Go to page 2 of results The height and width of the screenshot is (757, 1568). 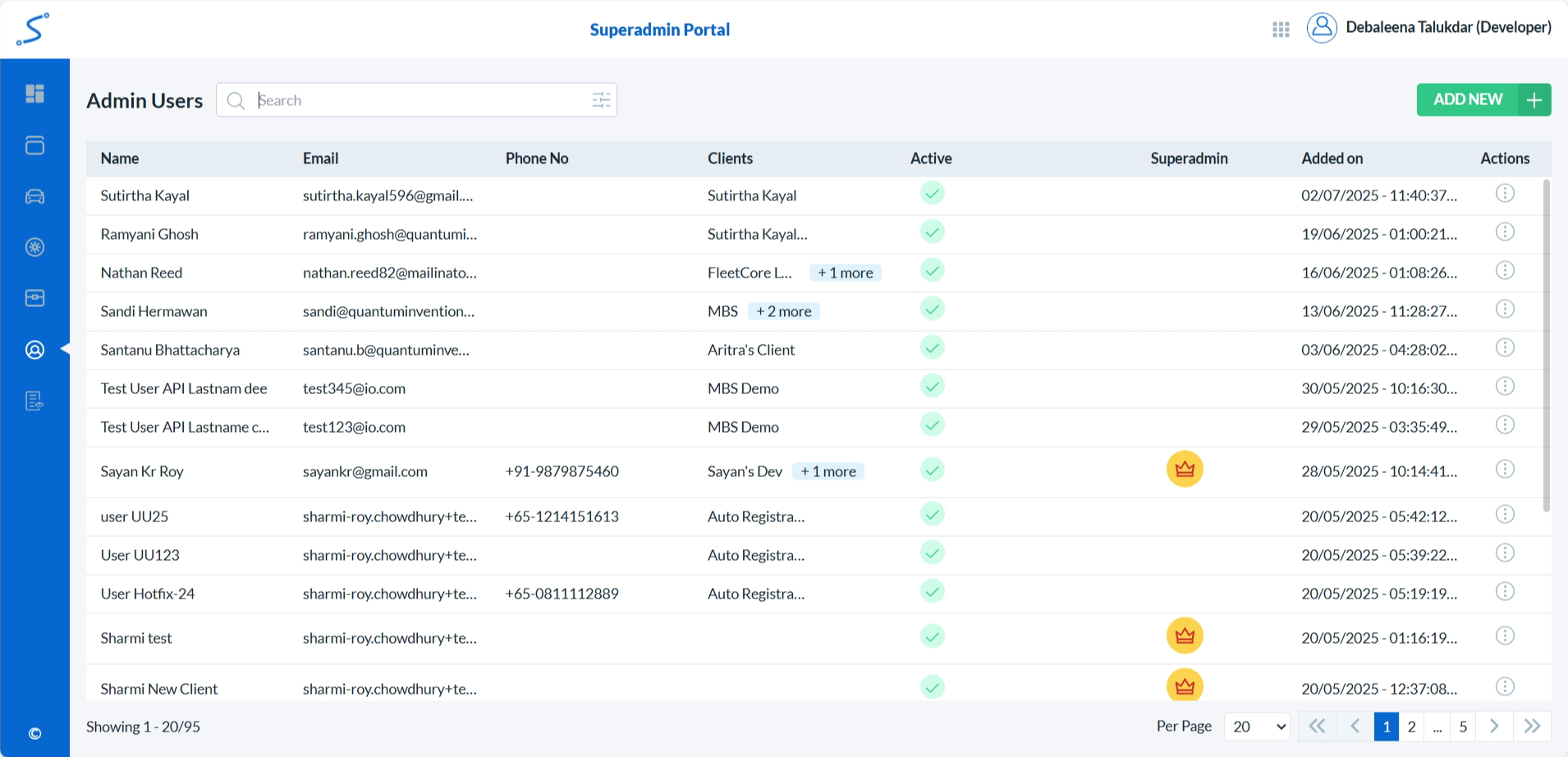pos(1411,727)
